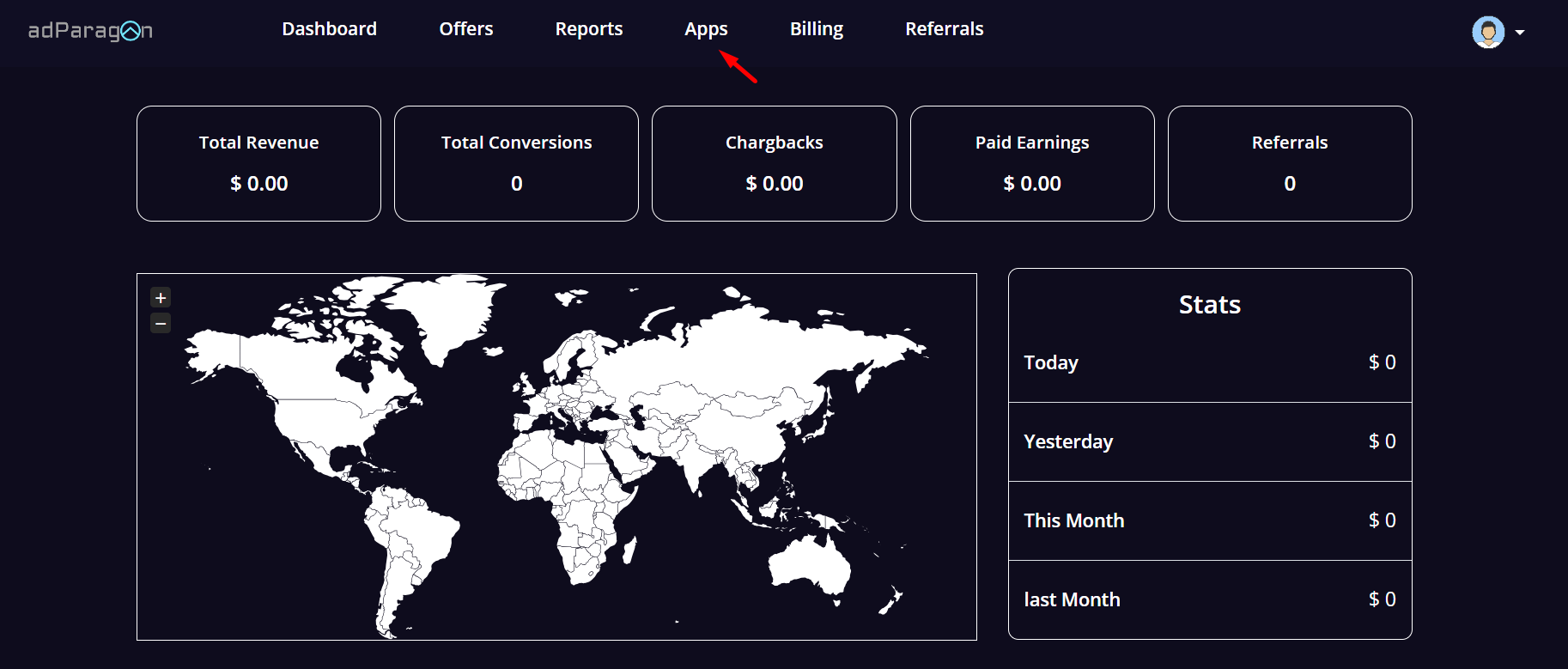Click the adParagon logo
Screen dimensions: 1568x669
[90, 31]
